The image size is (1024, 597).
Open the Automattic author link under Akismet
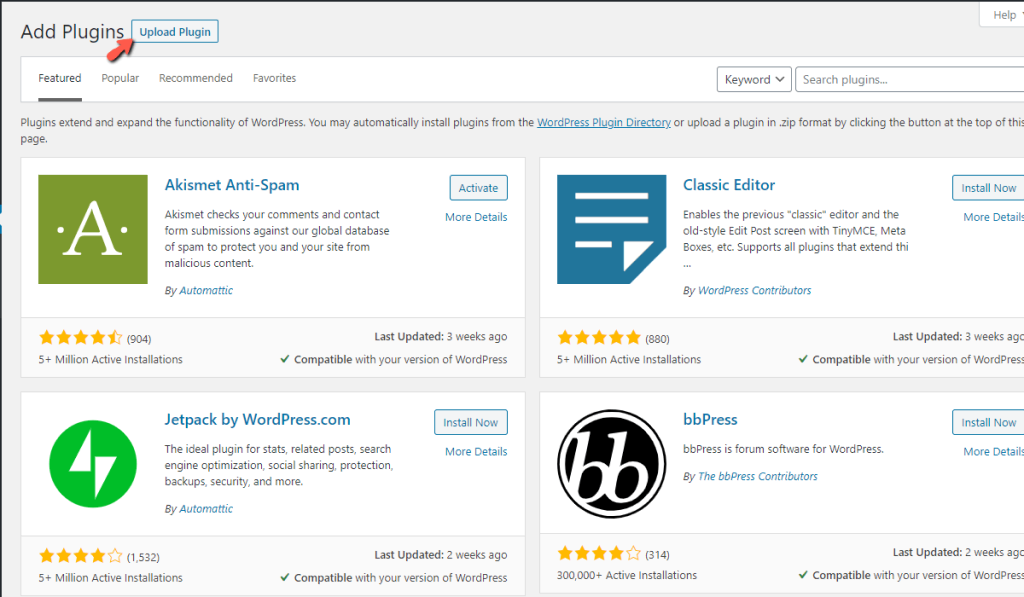tap(206, 290)
